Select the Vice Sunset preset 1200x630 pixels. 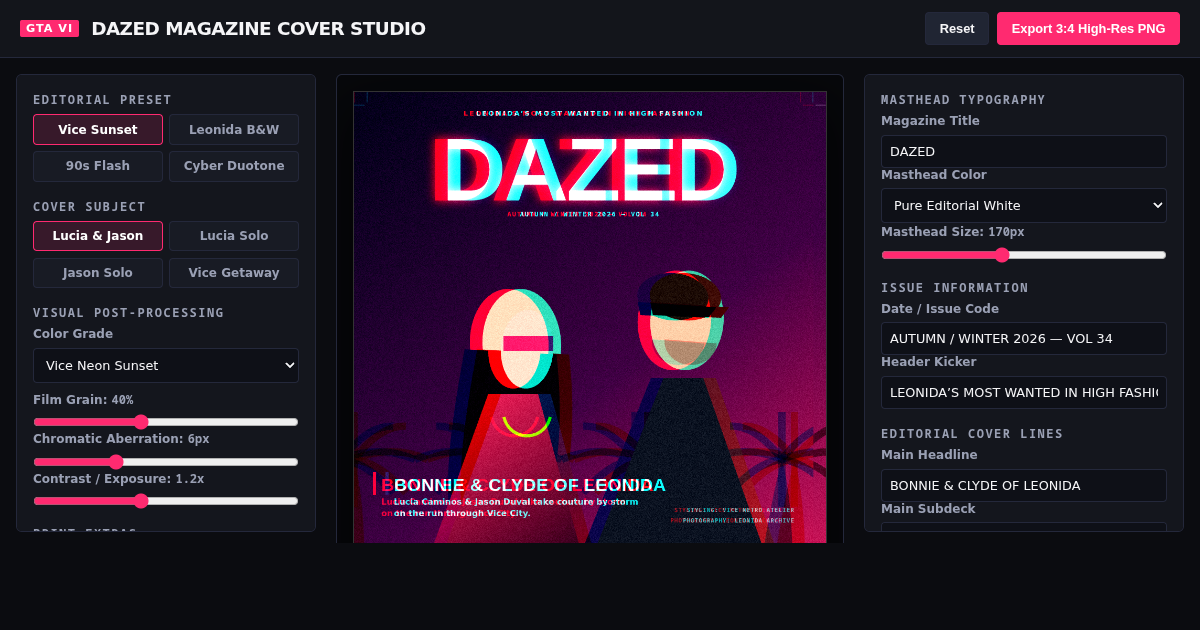[98, 129]
